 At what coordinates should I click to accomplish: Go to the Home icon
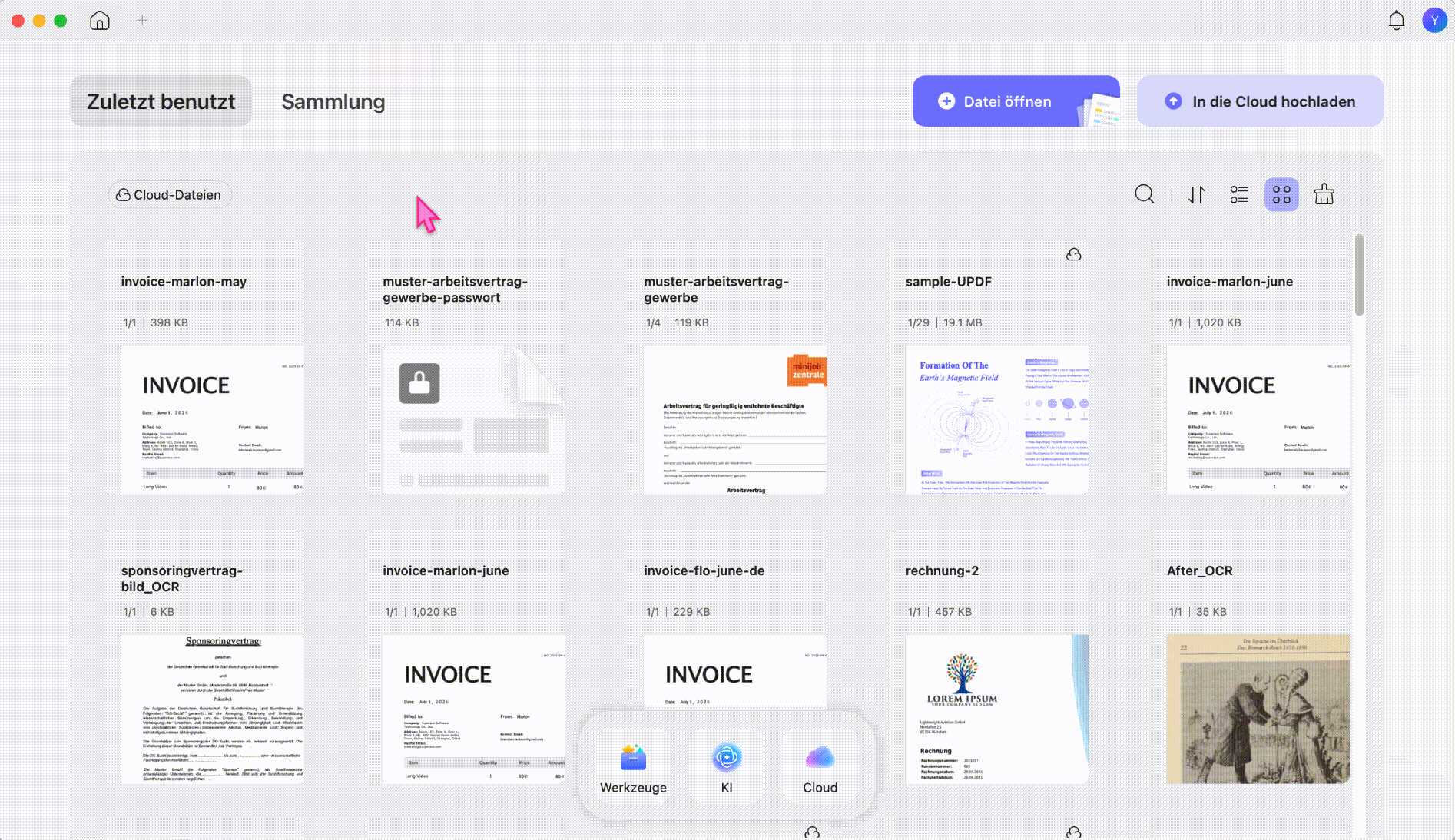[x=100, y=21]
